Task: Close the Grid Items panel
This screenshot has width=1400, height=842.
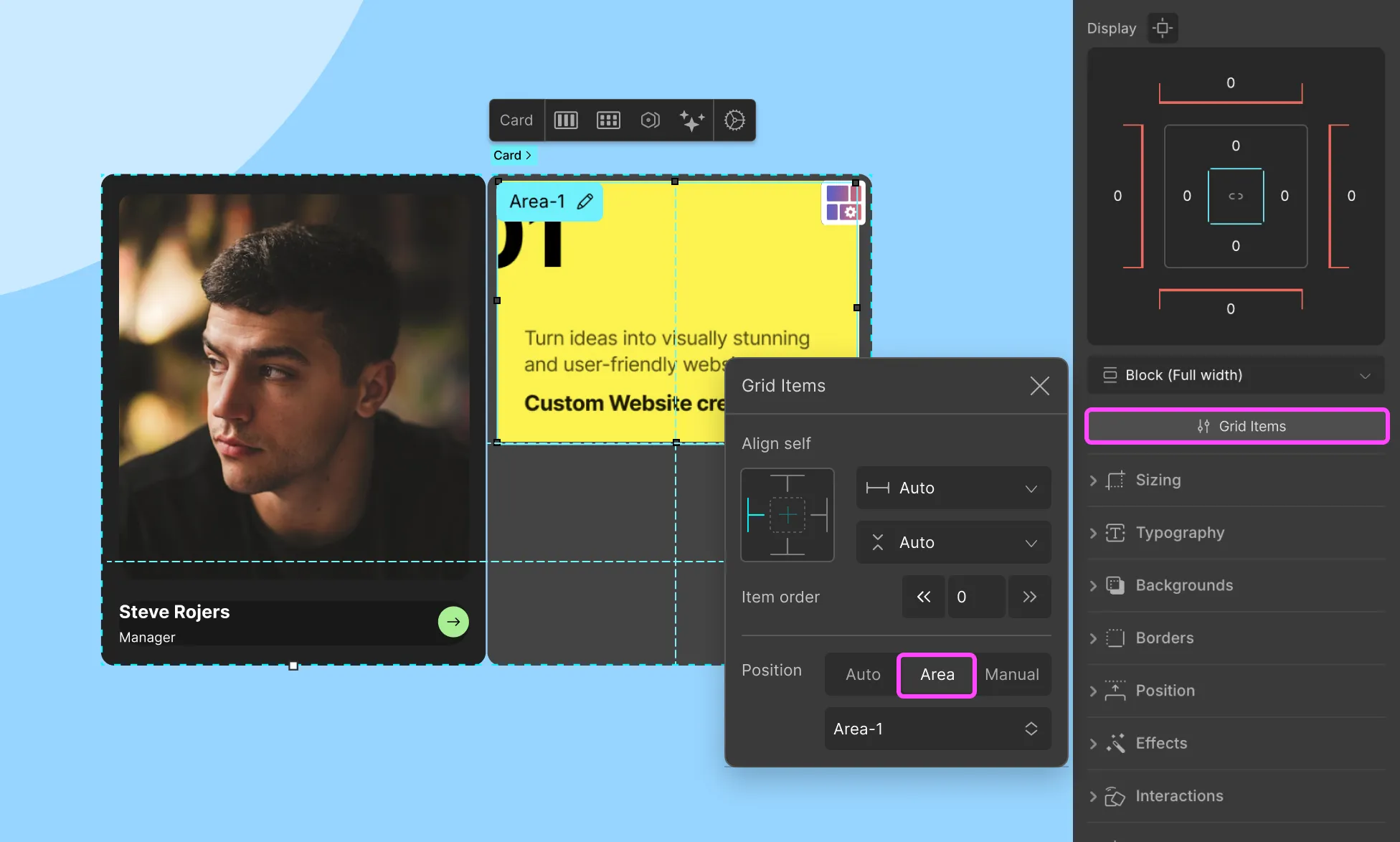Action: [x=1039, y=386]
